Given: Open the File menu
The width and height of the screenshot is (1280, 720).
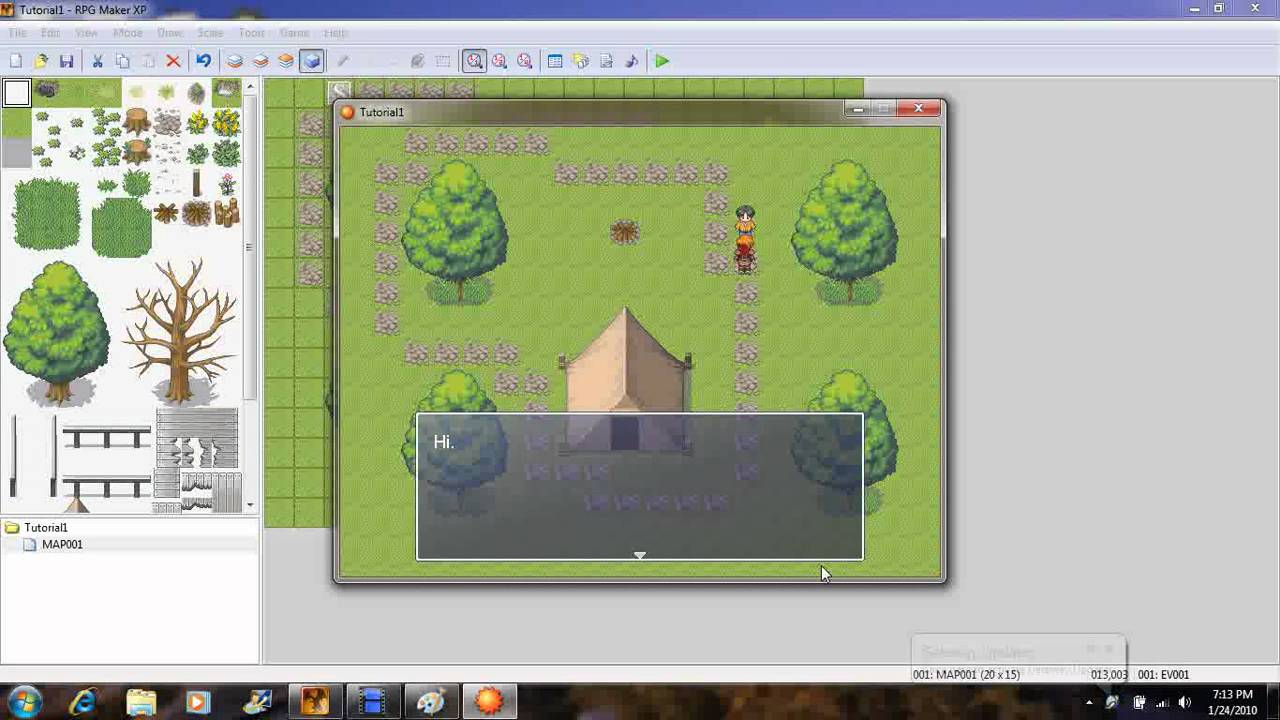Looking at the screenshot, I should pyautogui.click(x=18, y=33).
